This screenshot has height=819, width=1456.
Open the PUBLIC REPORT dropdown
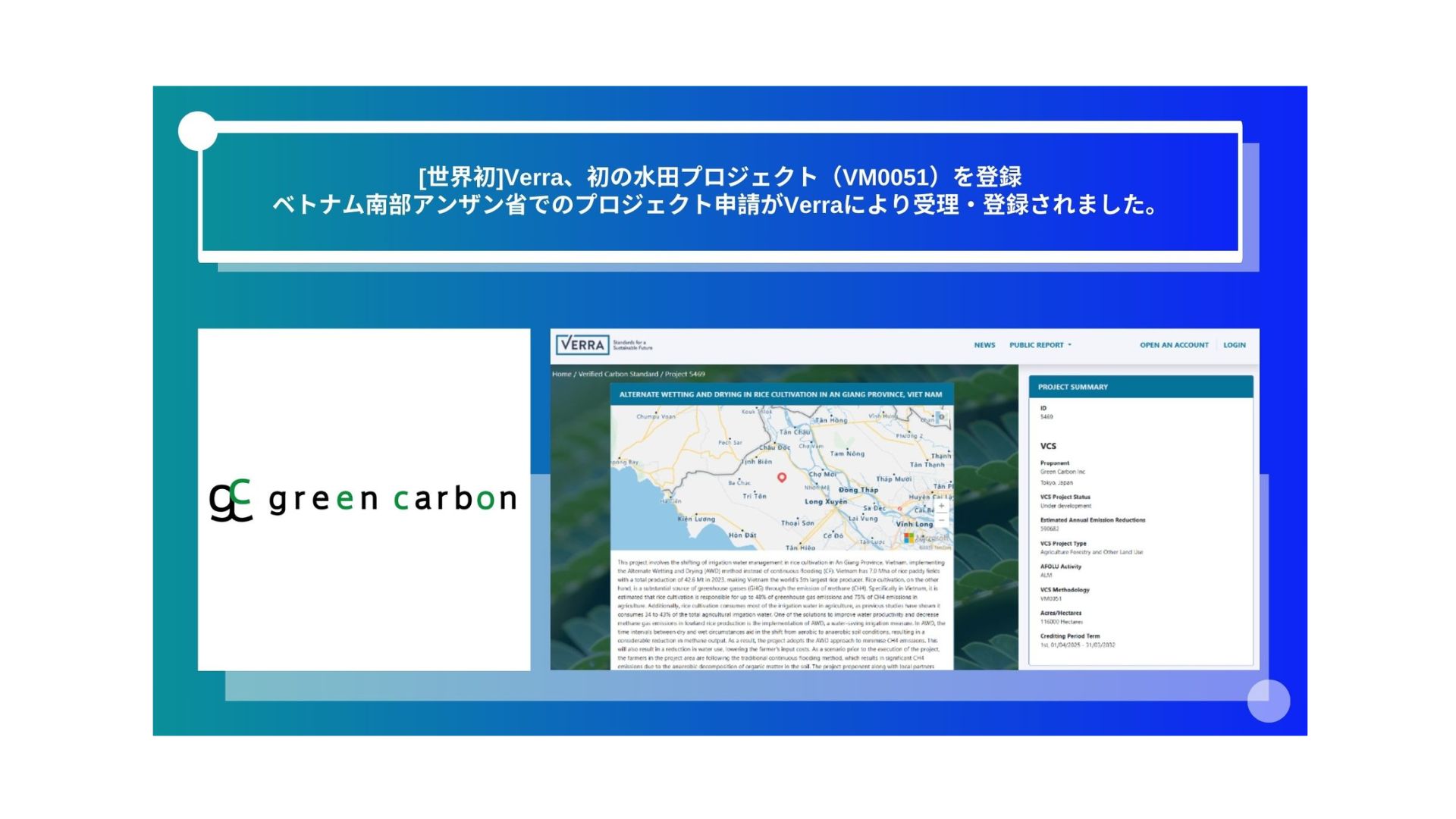click(1037, 345)
